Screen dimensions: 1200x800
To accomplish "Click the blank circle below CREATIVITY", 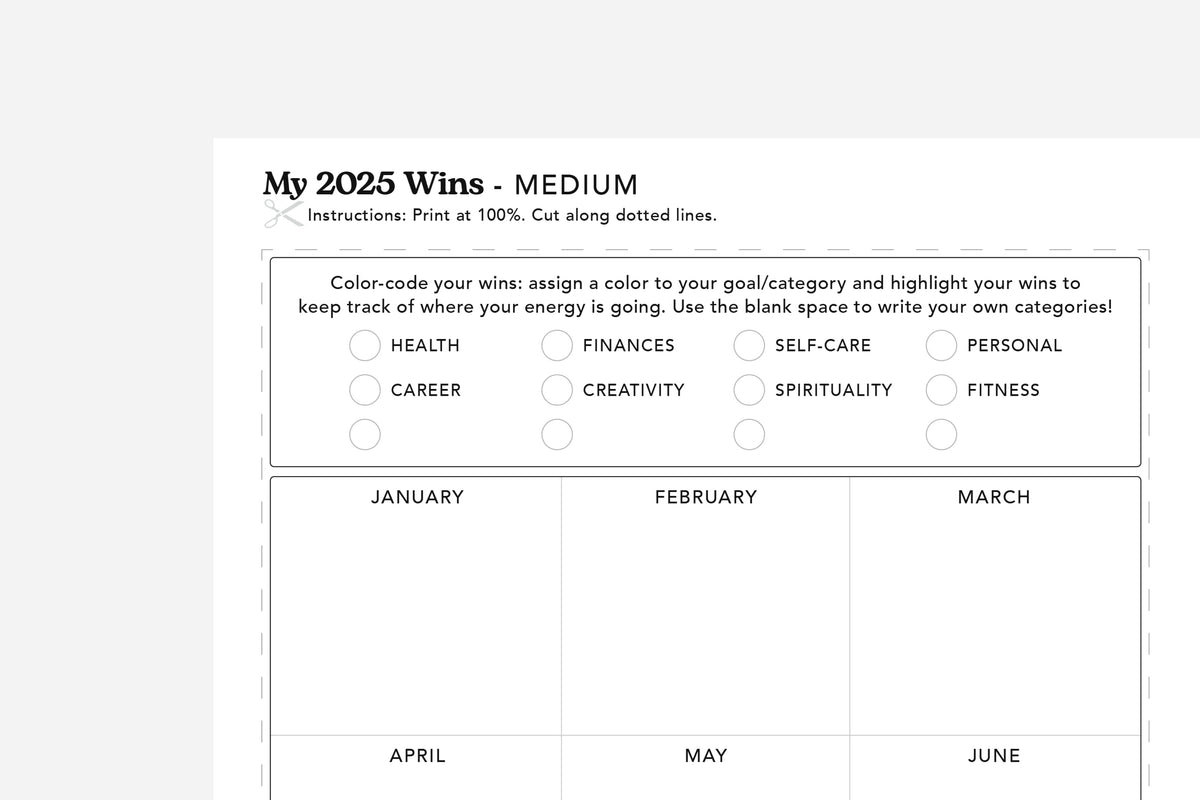I will [557, 434].
